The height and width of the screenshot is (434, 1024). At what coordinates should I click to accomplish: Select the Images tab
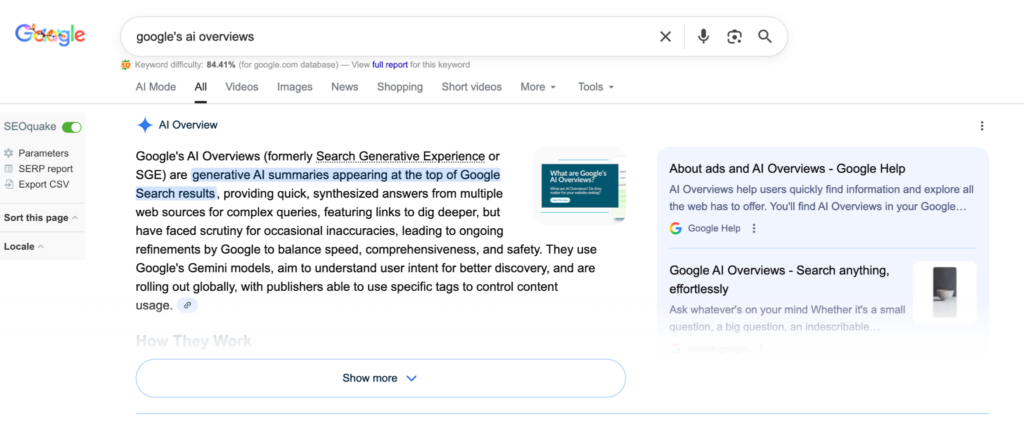tap(295, 87)
